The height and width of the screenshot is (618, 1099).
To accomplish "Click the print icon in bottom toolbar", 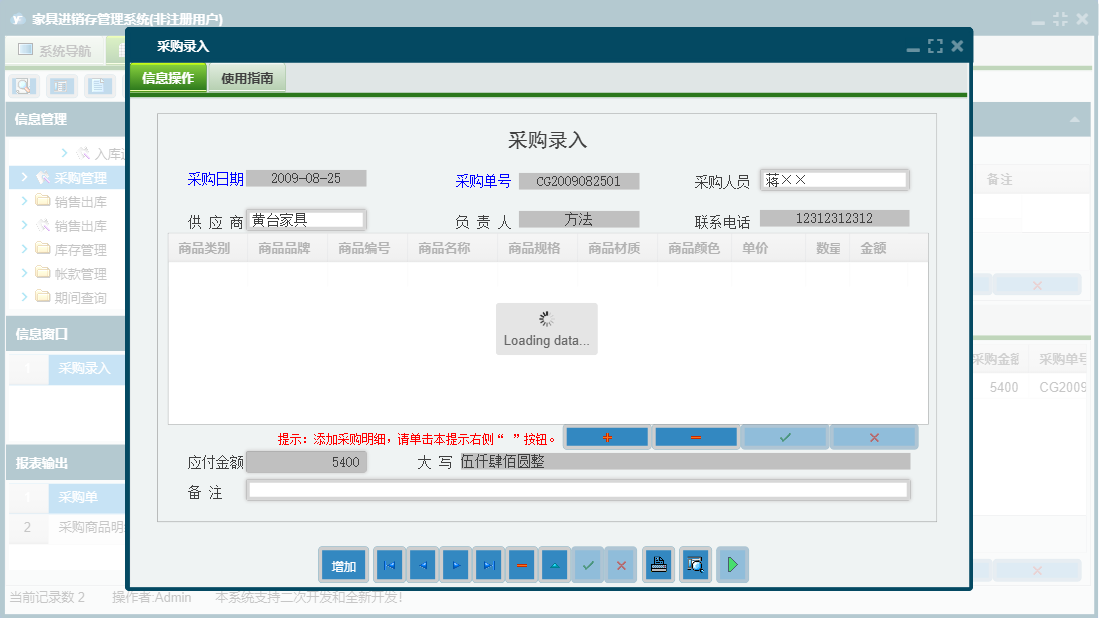I will (x=658, y=565).
